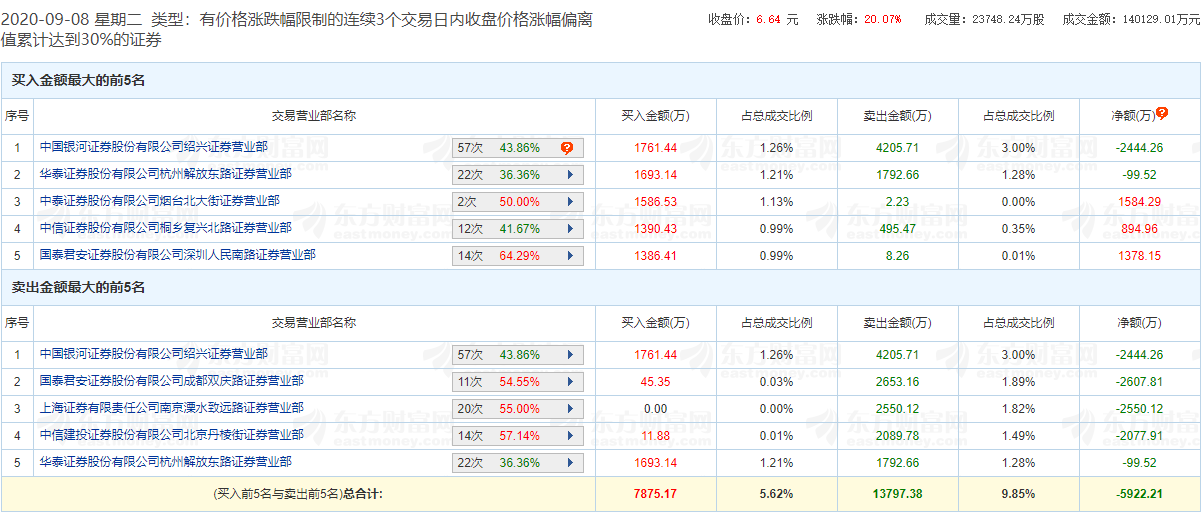The width and height of the screenshot is (1202, 517).
Task: Click the sell amount 495.47
Action: (897, 229)
